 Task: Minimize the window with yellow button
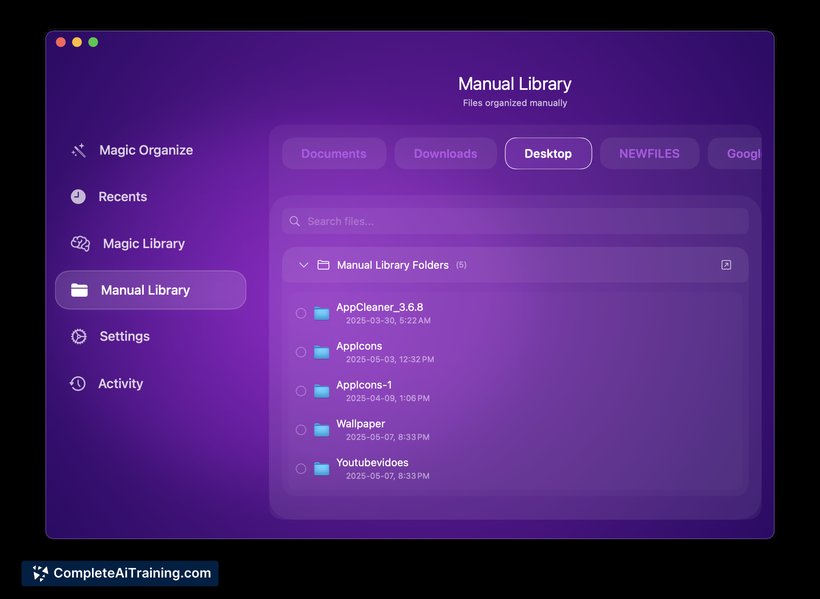click(77, 42)
